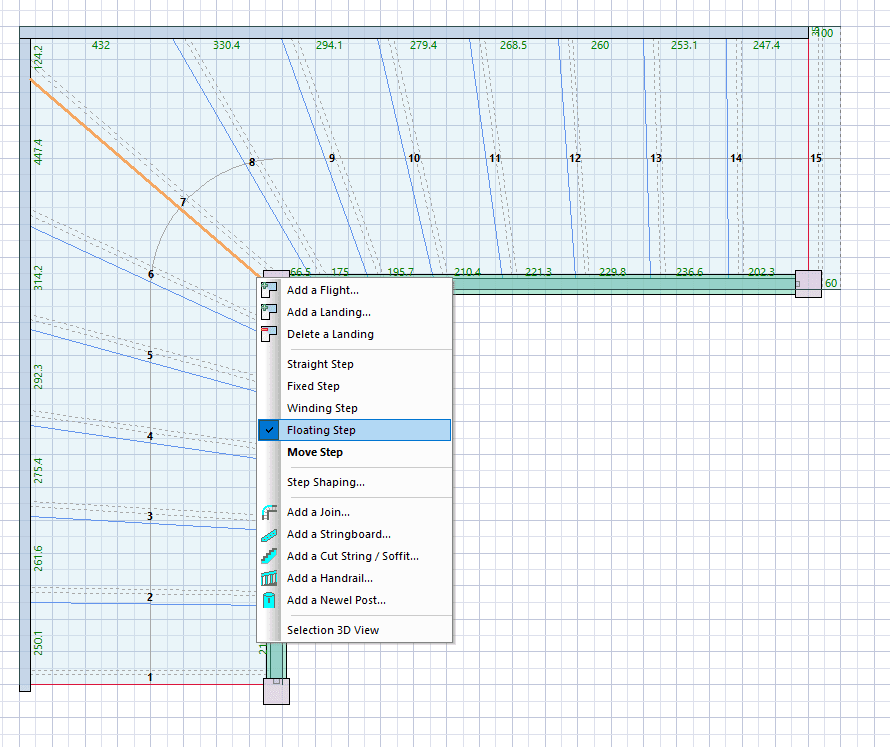Choose Move Step menu entry
The width and height of the screenshot is (890, 747).
[x=355, y=452]
